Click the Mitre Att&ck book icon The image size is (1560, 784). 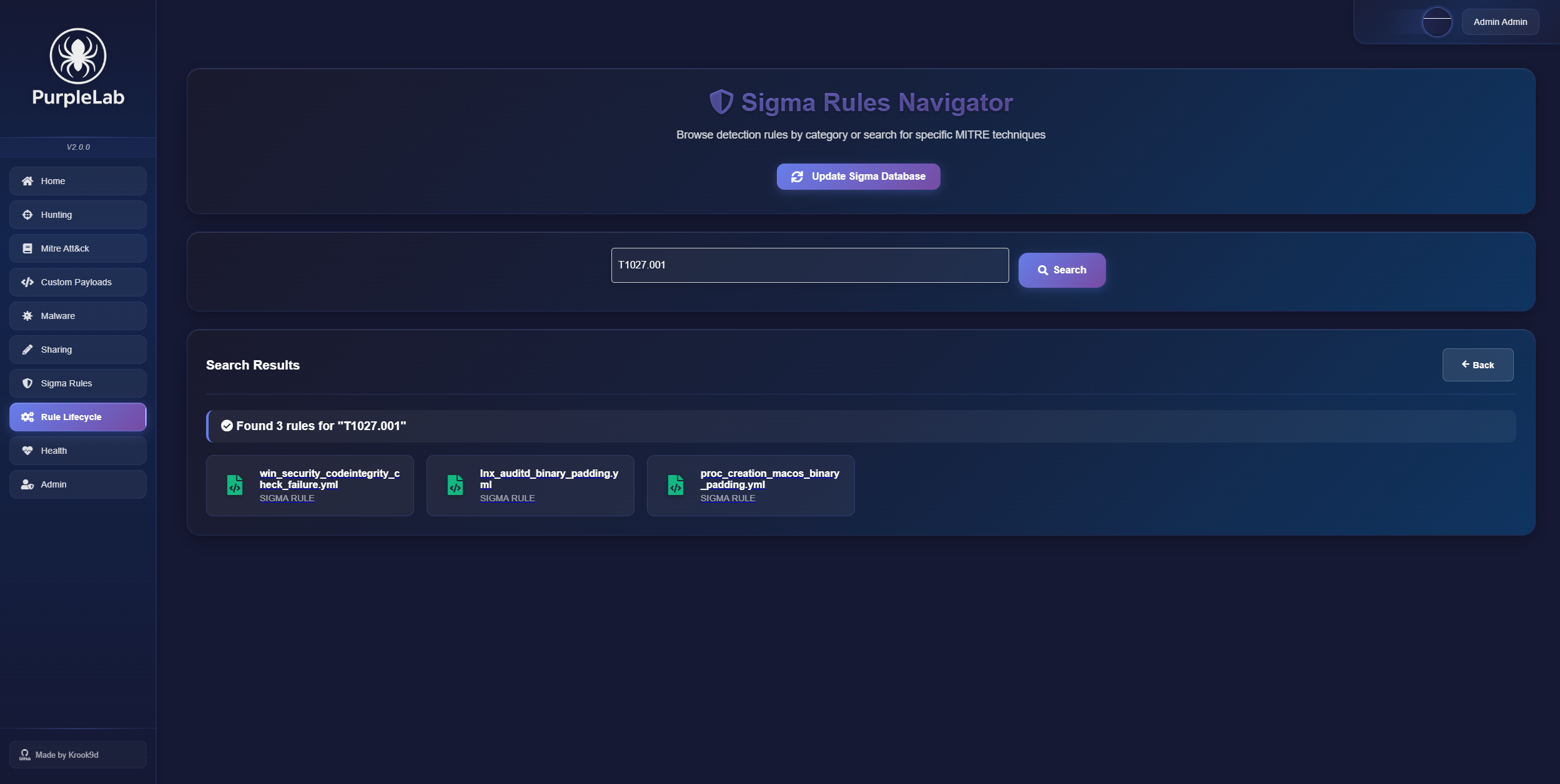coord(27,248)
